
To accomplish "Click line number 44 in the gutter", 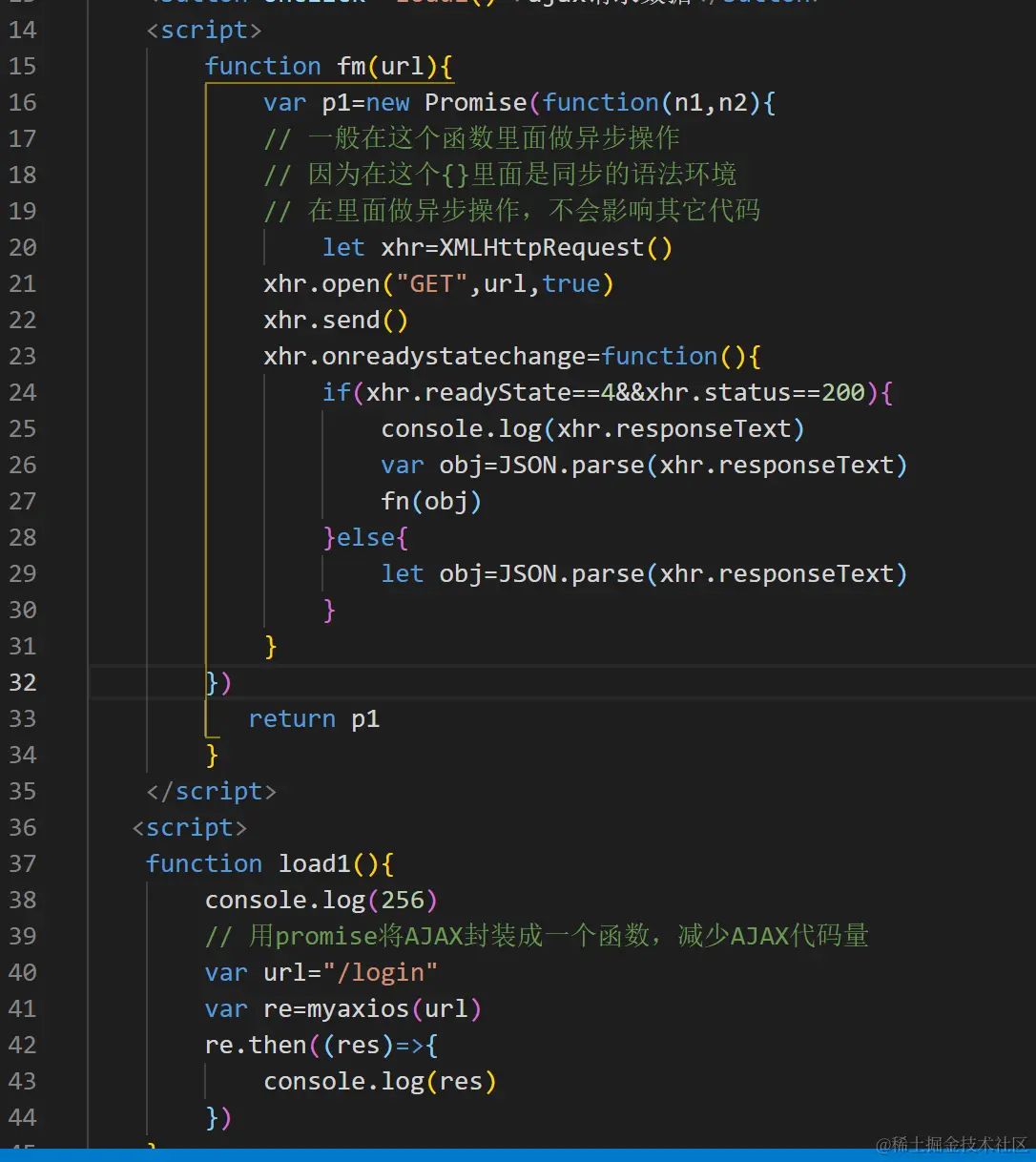I will point(23,1117).
